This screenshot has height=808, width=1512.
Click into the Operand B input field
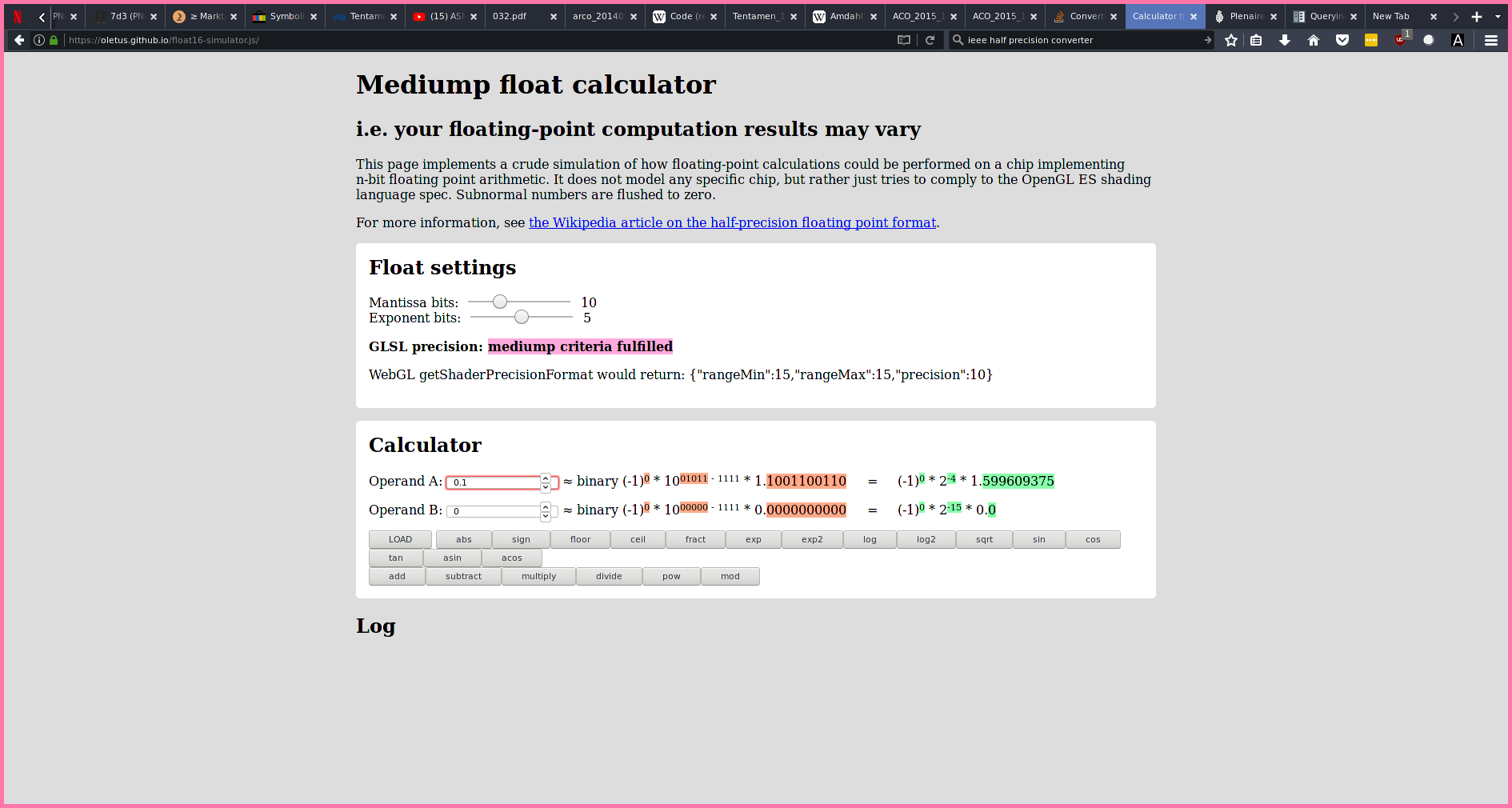tap(494, 511)
